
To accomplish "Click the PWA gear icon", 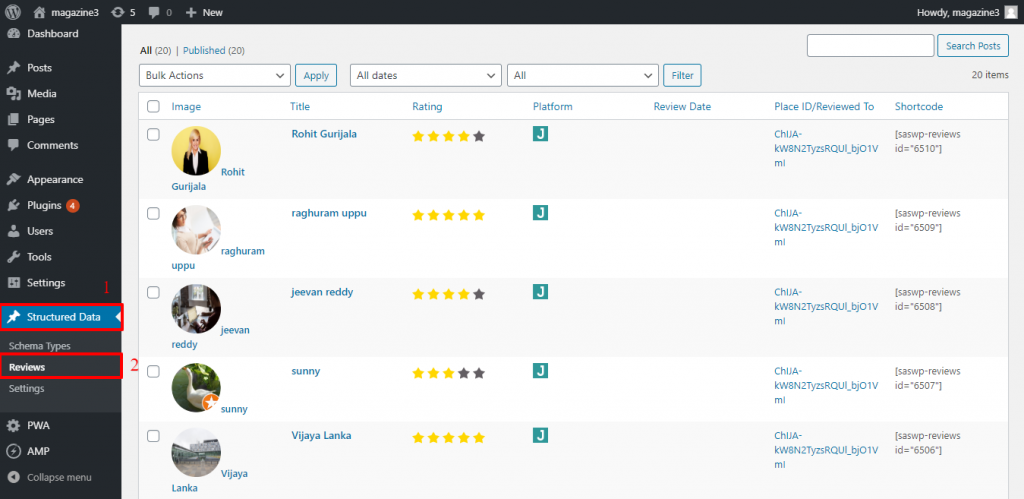I will tap(13, 425).
